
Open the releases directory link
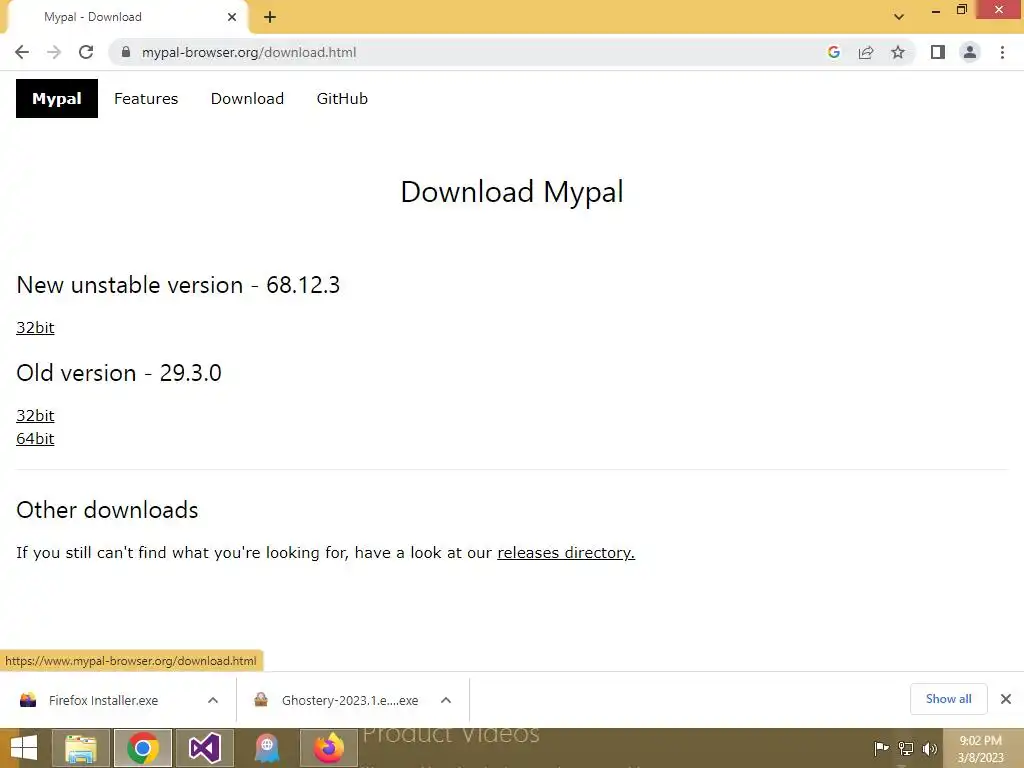566,552
